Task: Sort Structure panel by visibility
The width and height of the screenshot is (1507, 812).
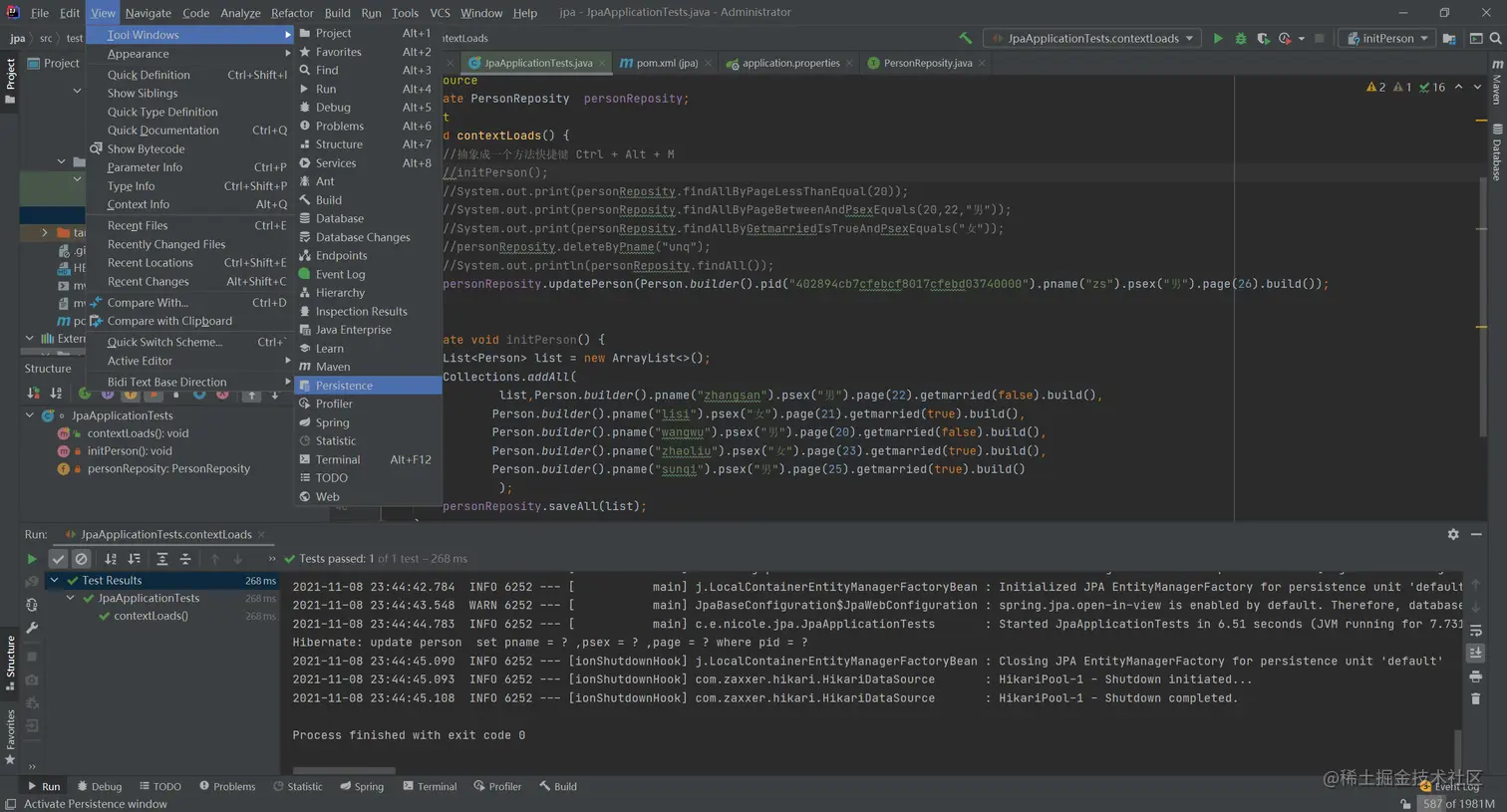Action: (x=33, y=394)
